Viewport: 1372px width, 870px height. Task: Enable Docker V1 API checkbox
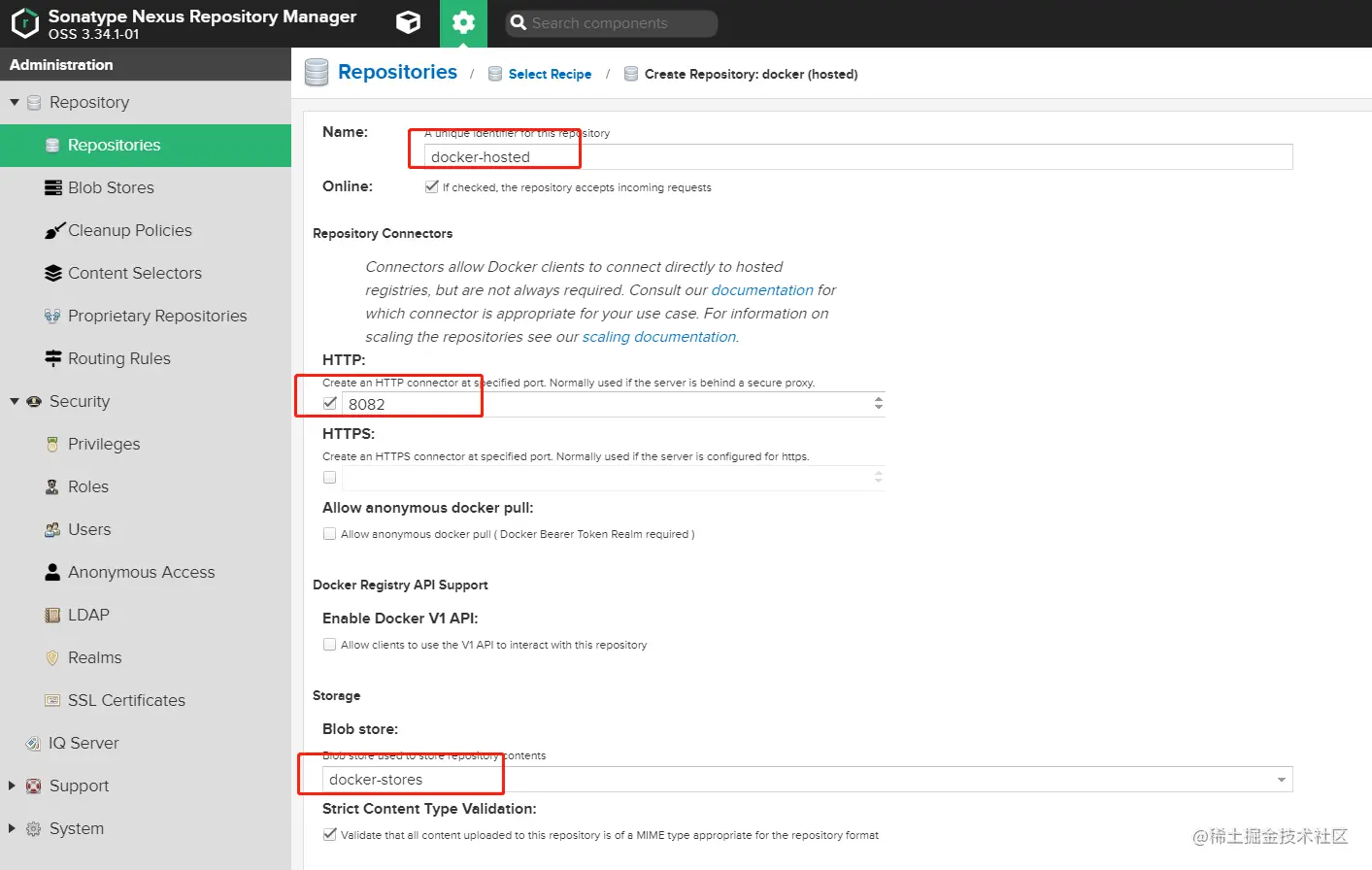(330, 645)
